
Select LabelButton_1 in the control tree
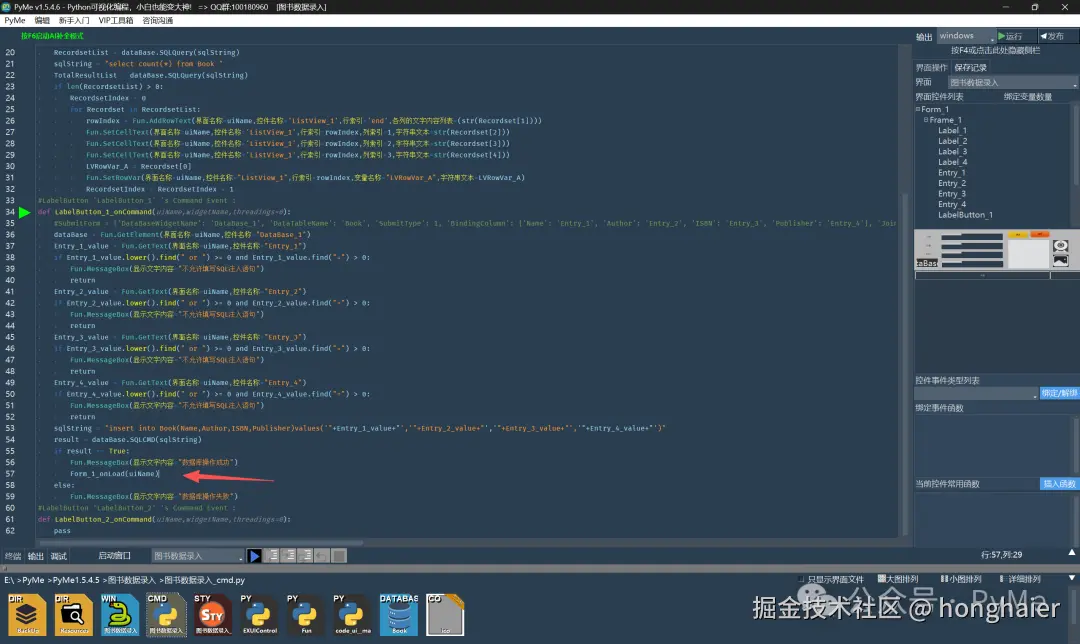[x=965, y=215]
